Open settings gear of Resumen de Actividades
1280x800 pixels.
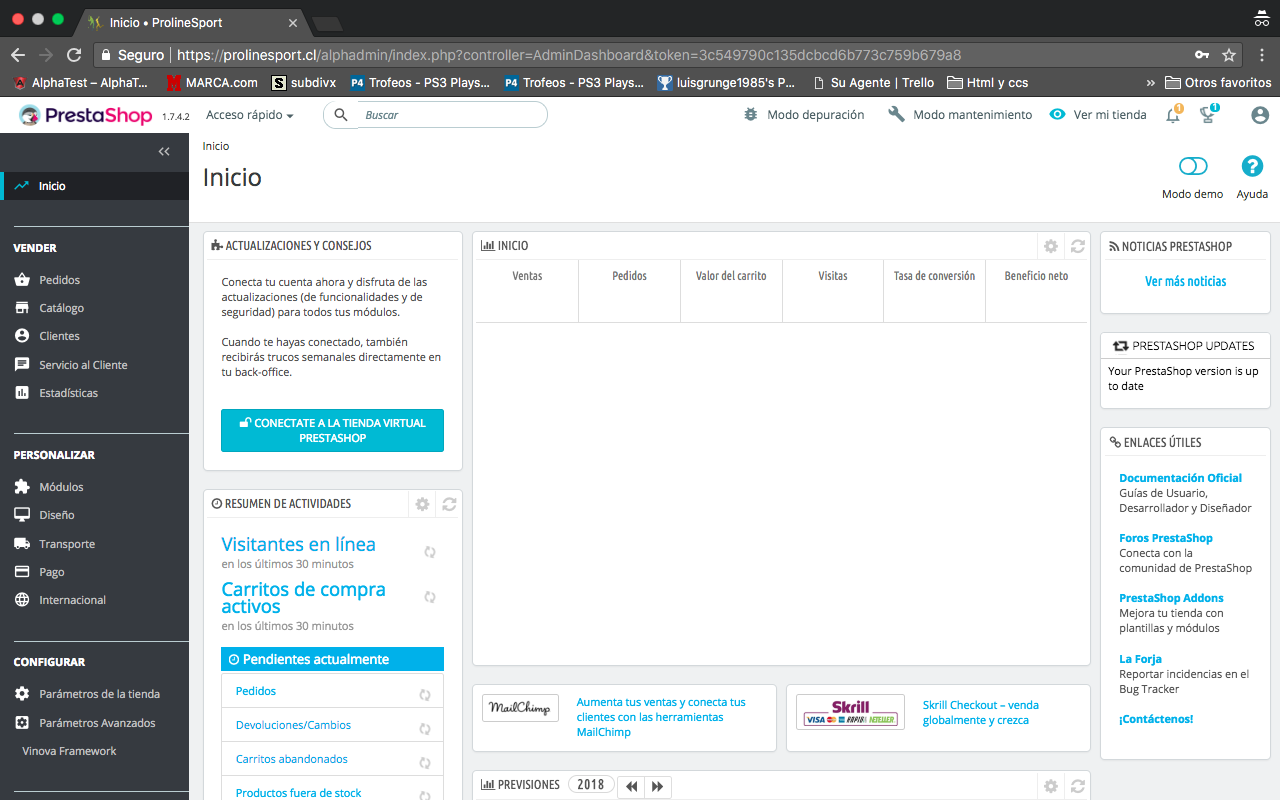coord(422,504)
